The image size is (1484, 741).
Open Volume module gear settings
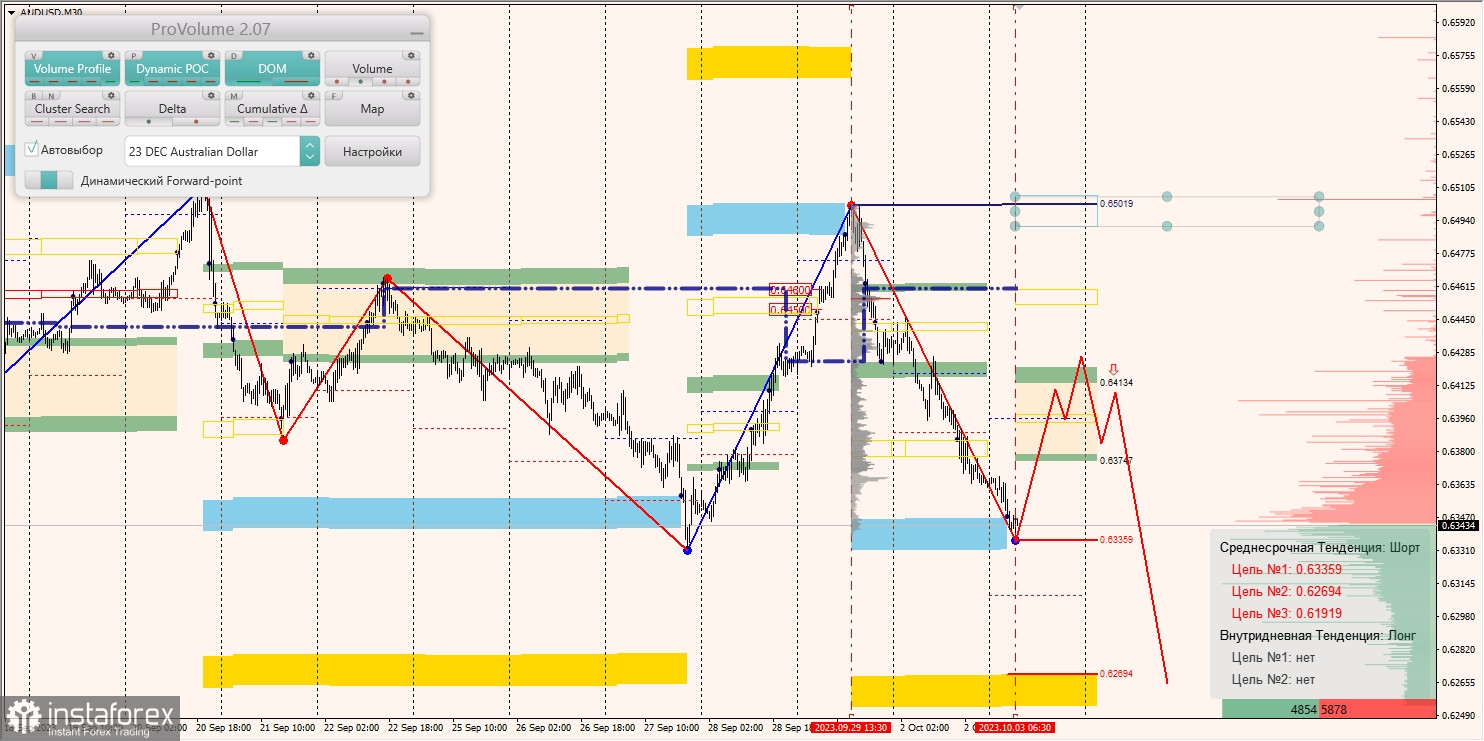pos(411,56)
